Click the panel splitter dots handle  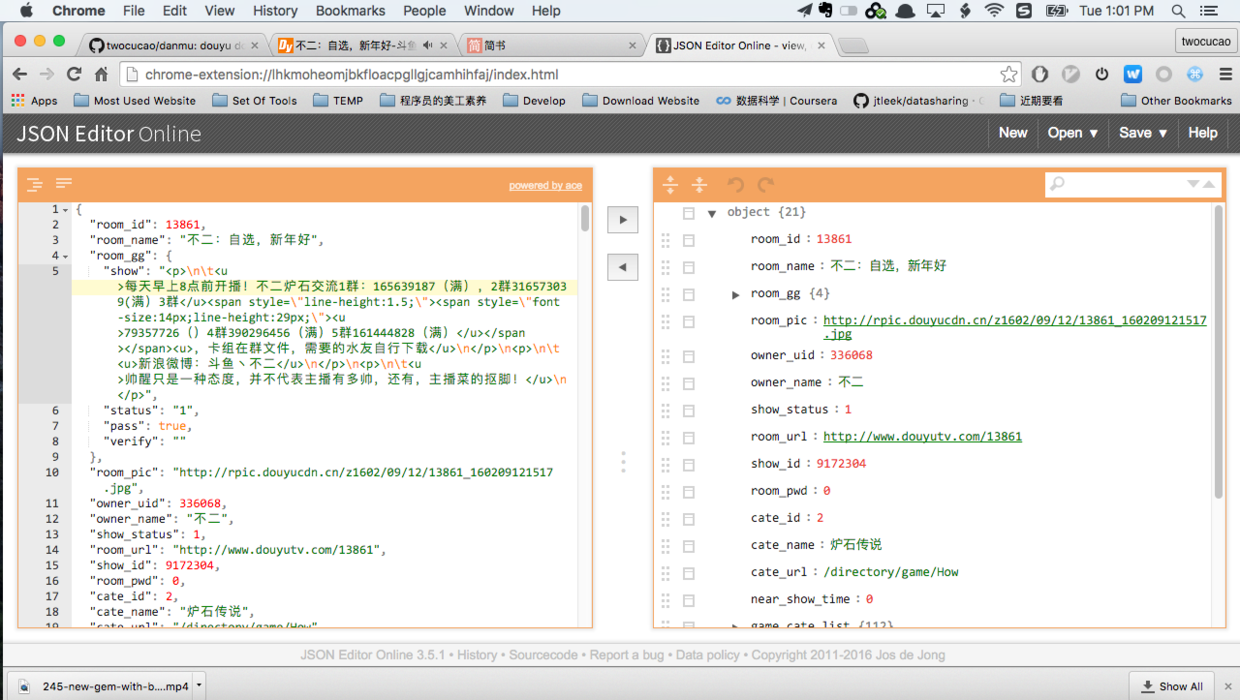click(623, 461)
